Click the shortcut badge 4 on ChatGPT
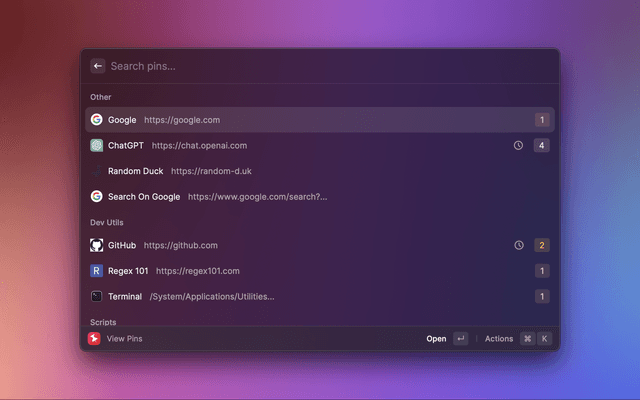Screen dimensions: 640x400 [541, 145]
